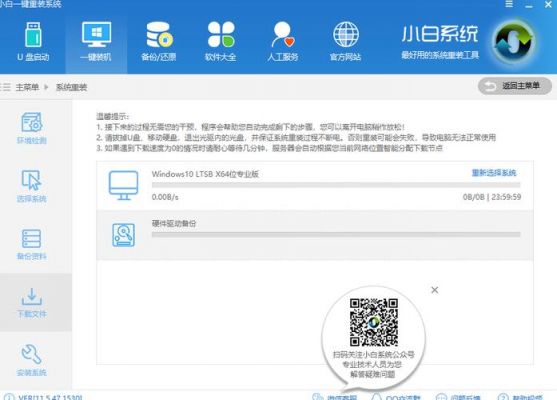The height and width of the screenshot is (400, 557).
Task: Click the Windows10 LTSB X64位专业版 title
Action: coord(205,174)
